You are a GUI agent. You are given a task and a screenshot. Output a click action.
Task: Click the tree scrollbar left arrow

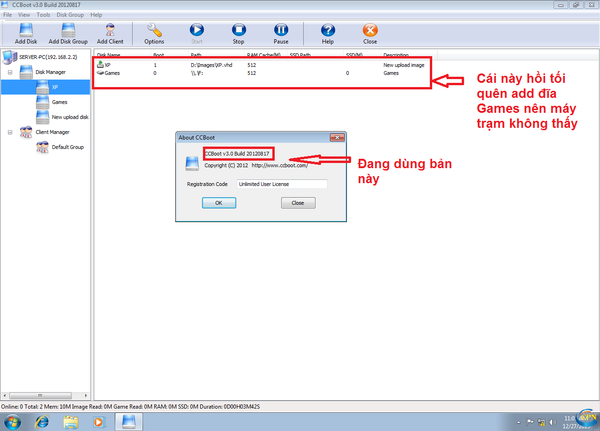click(x=5, y=395)
